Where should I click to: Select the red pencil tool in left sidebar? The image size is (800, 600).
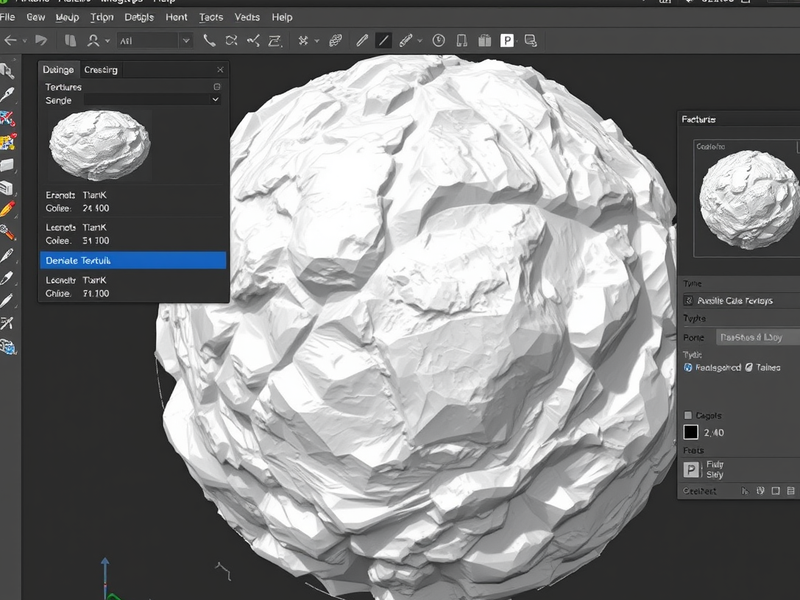pyautogui.click(x=7, y=209)
